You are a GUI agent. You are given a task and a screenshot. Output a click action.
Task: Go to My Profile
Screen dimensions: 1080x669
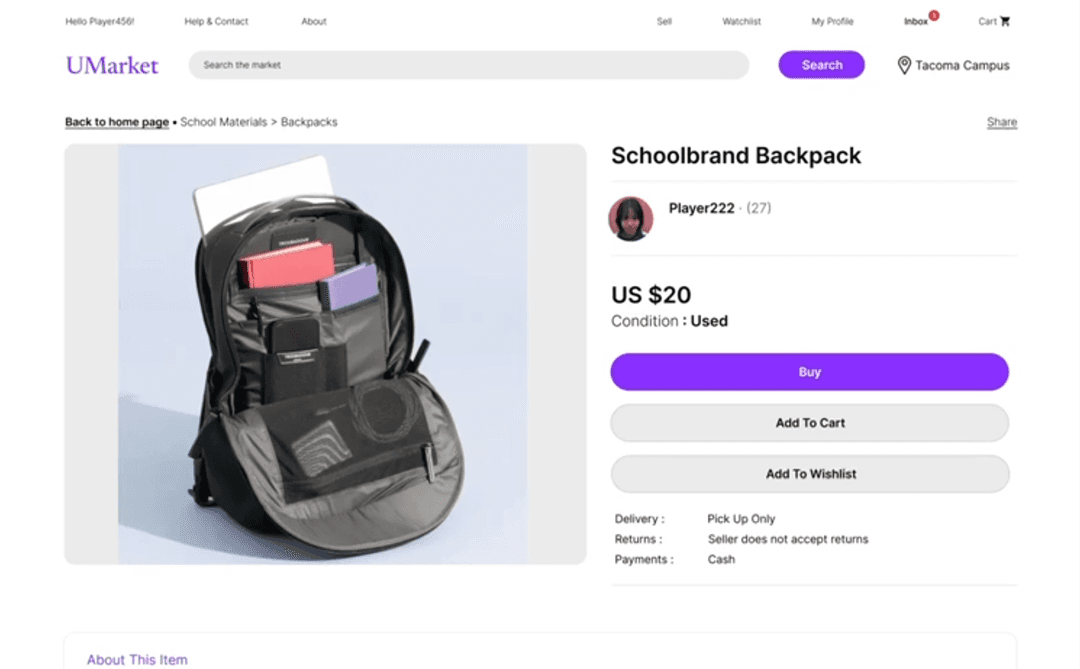(832, 20)
